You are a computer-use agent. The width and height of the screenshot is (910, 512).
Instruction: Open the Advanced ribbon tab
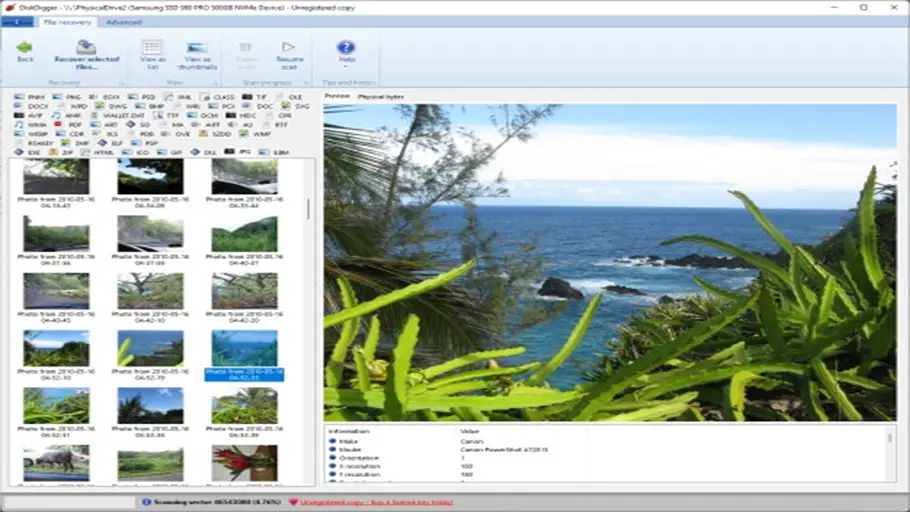123,21
